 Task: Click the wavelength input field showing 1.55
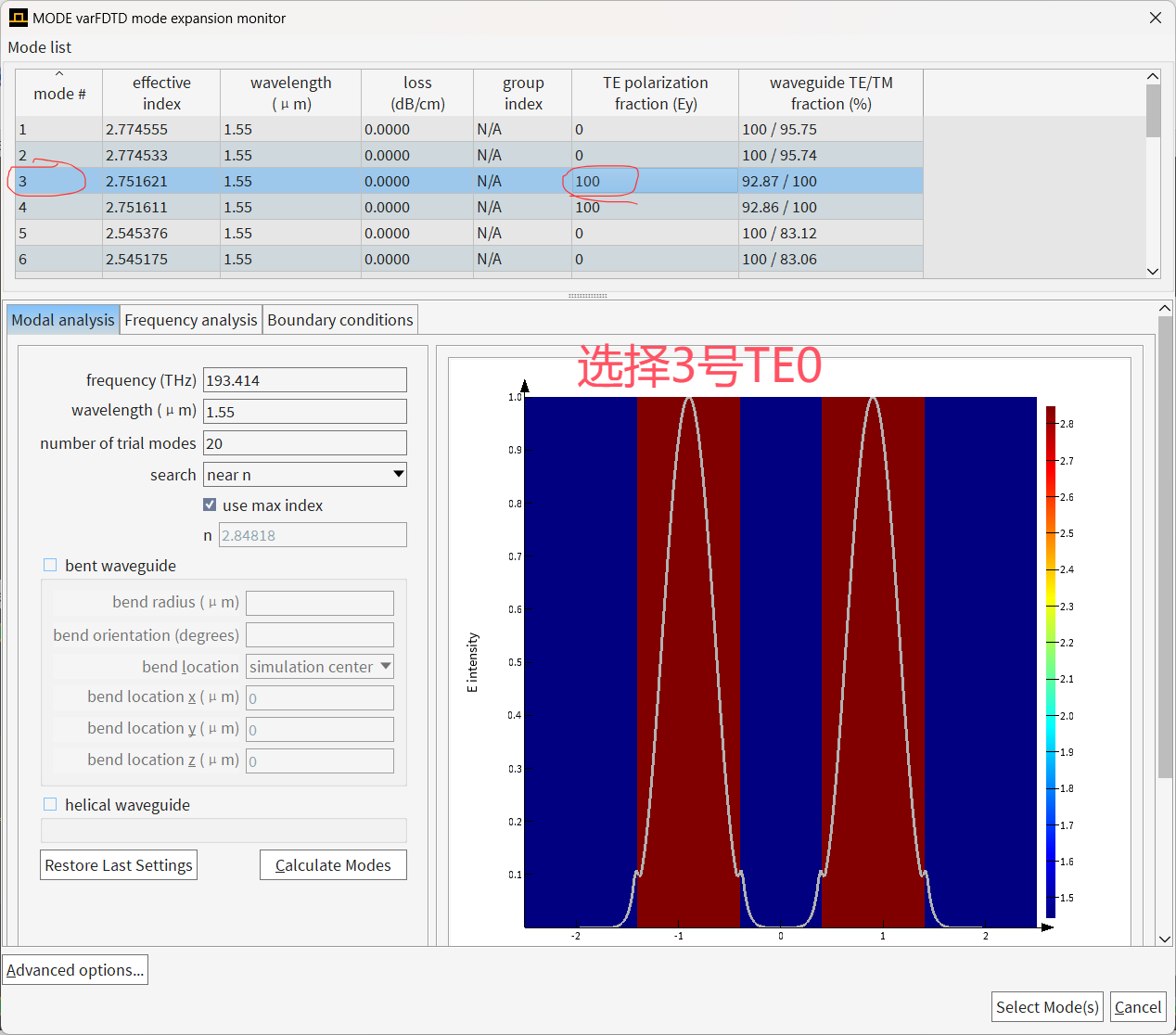coord(305,412)
